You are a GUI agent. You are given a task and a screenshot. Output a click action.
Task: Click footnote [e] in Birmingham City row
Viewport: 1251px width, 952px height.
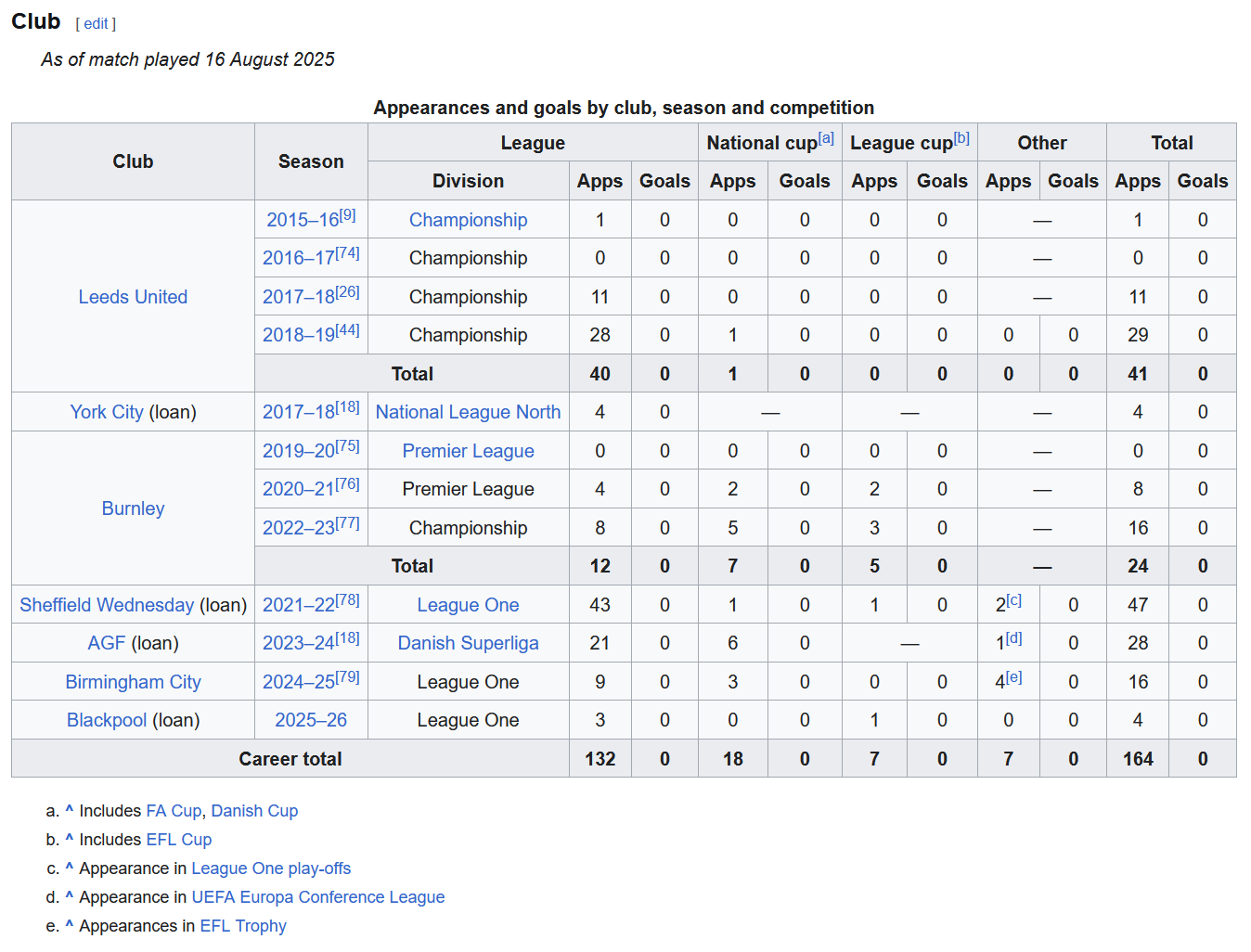1014,677
